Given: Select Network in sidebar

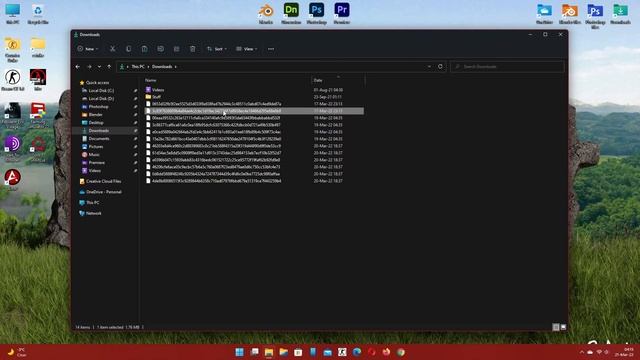Looking at the screenshot, I should tap(93, 213).
